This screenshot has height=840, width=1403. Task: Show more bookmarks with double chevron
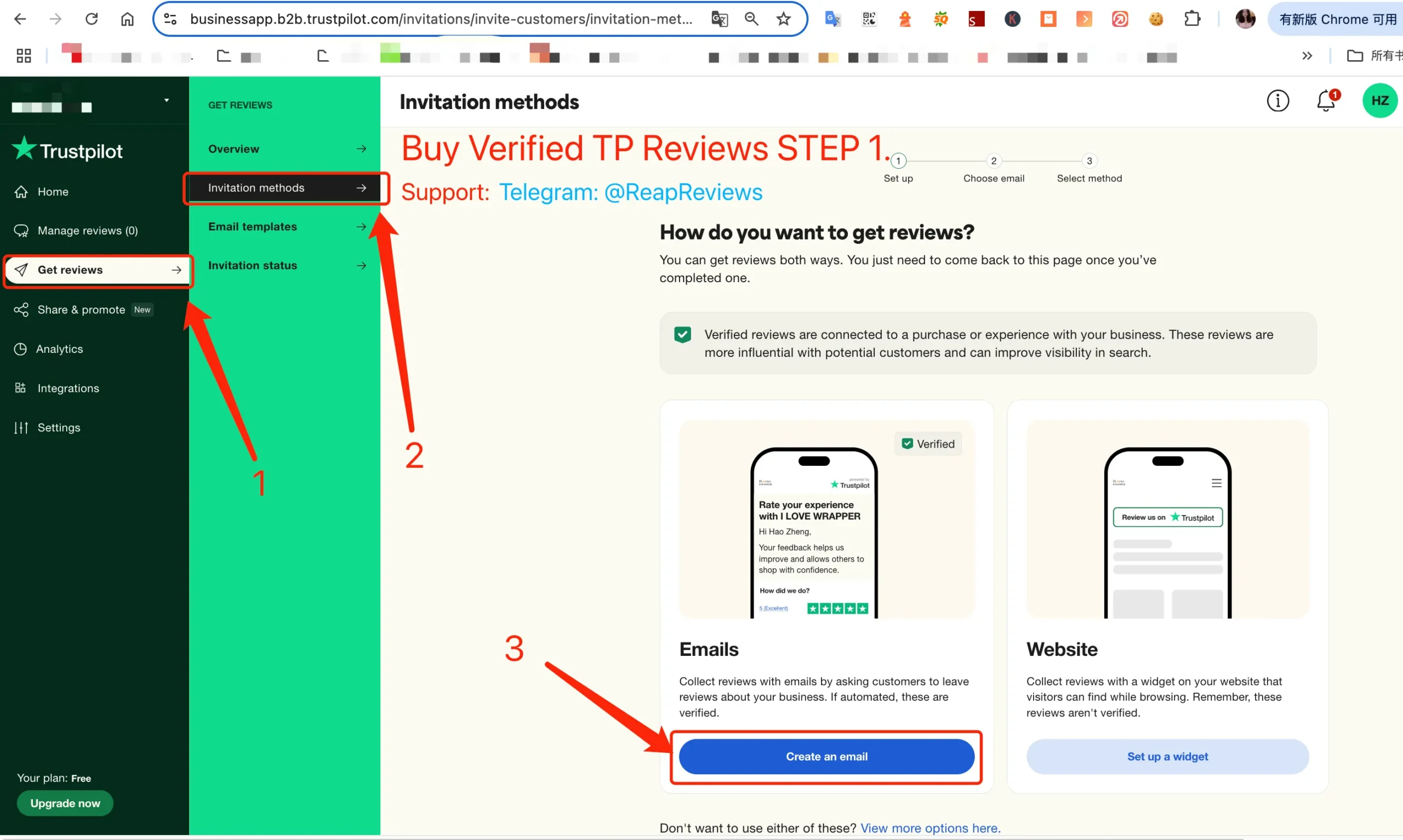pyautogui.click(x=1307, y=55)
